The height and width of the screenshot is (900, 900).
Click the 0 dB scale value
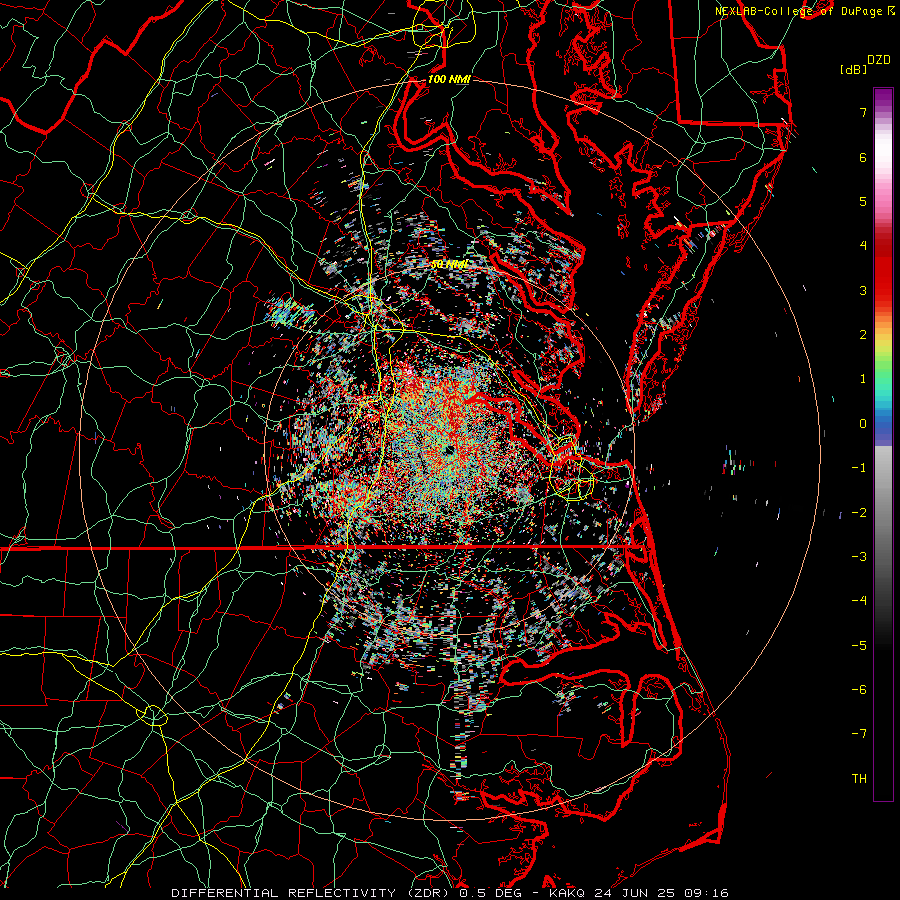point(863,424)
